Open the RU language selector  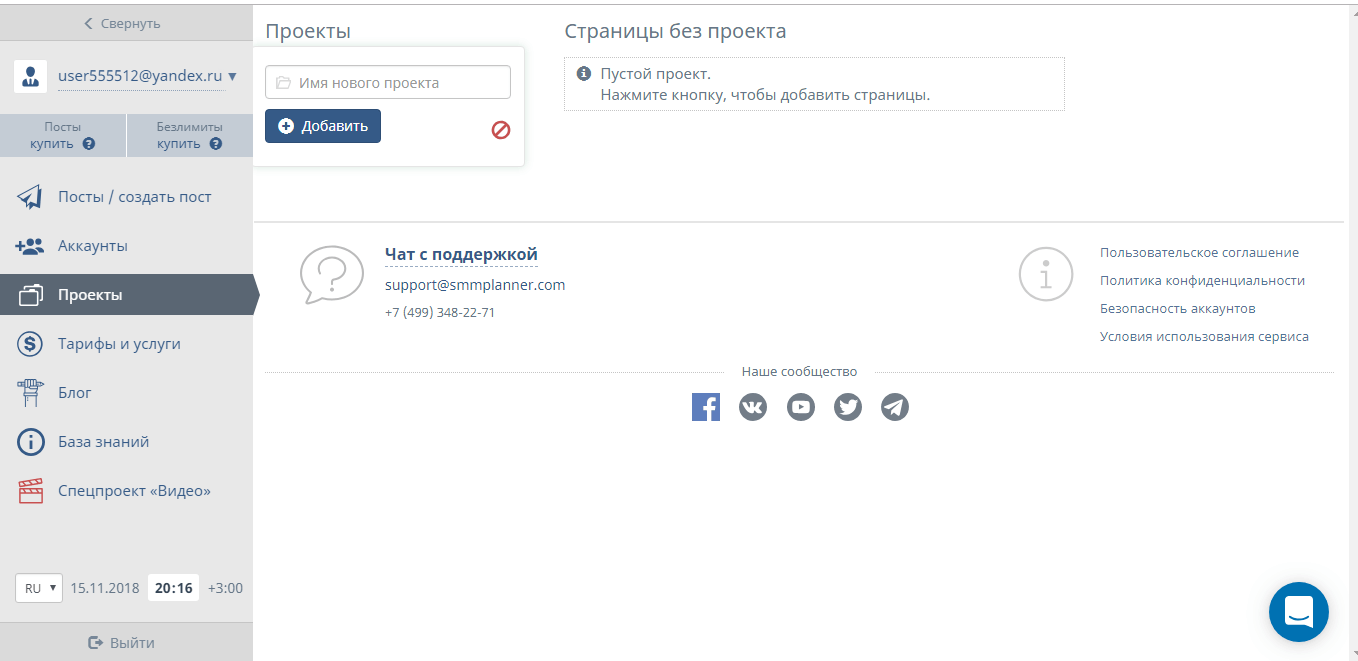[x=39, y=588]
